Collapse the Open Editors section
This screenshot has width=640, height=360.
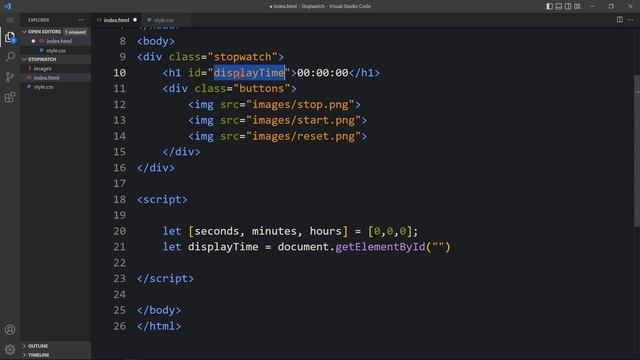pyautogui.click(x=44, y=32)
